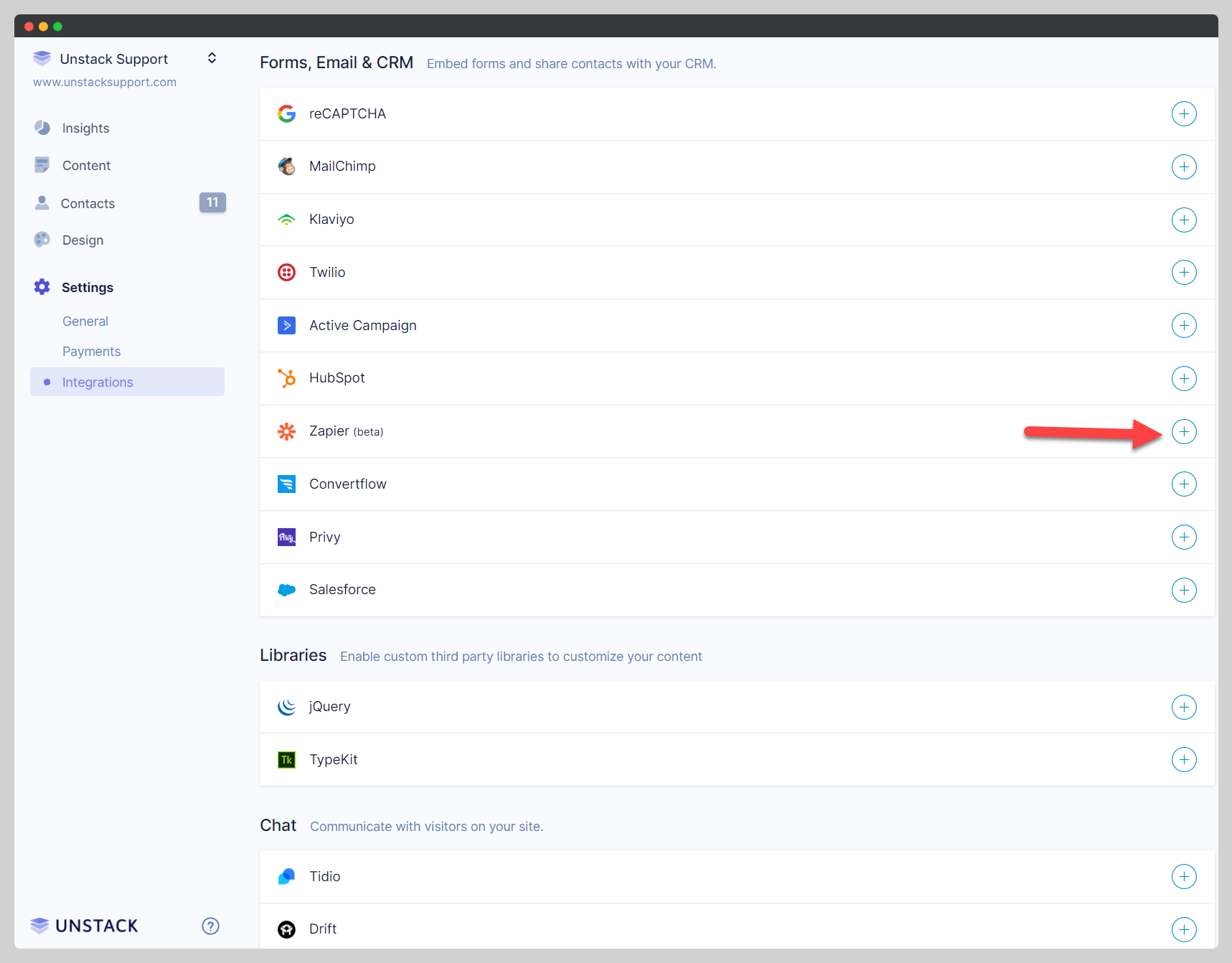
Task: Select the Insights pie chart icon
Action: click(x=42, y=128)
